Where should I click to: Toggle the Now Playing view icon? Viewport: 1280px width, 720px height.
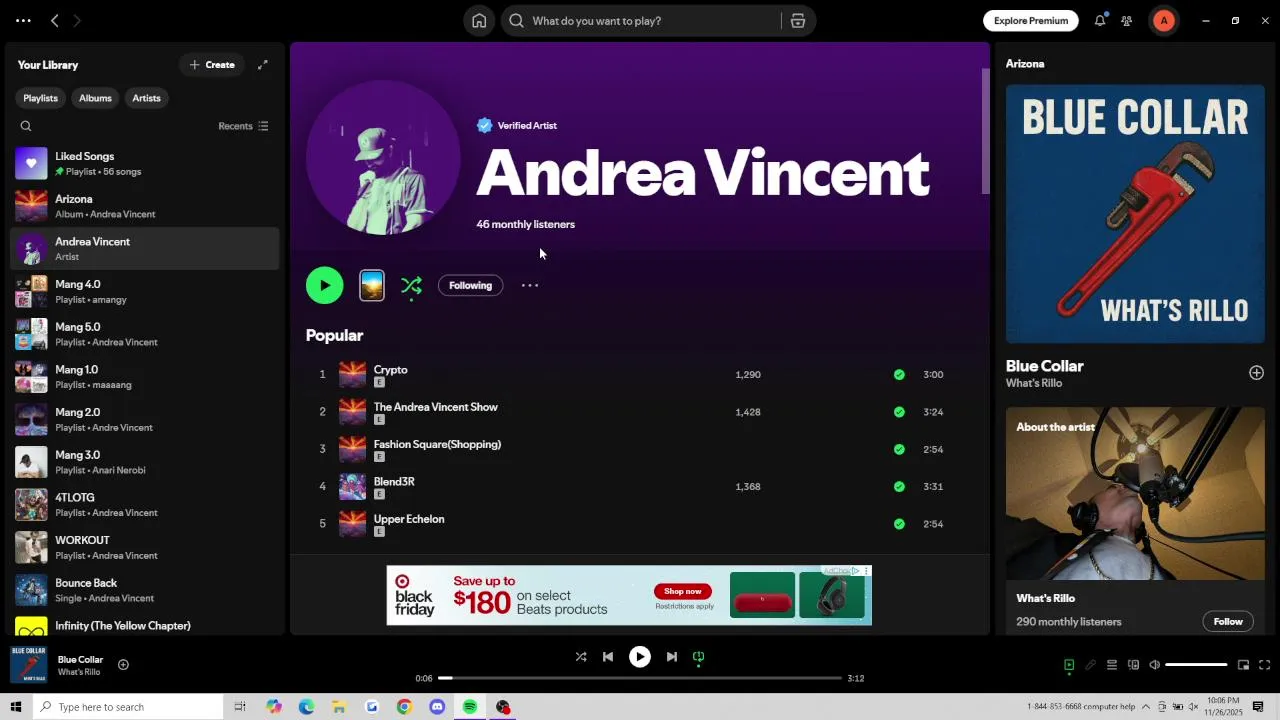pyautogui.click(x=1069, y=665)
